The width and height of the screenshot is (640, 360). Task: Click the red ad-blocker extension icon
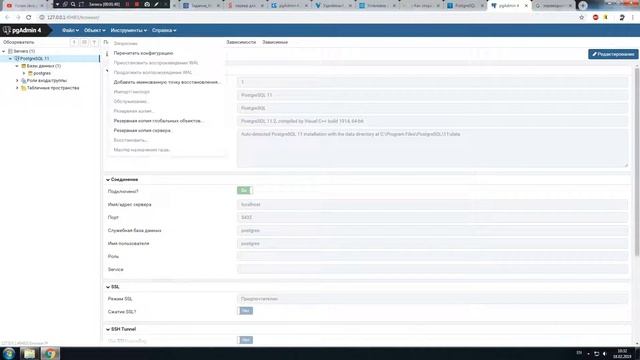click(x=596, y=18)
